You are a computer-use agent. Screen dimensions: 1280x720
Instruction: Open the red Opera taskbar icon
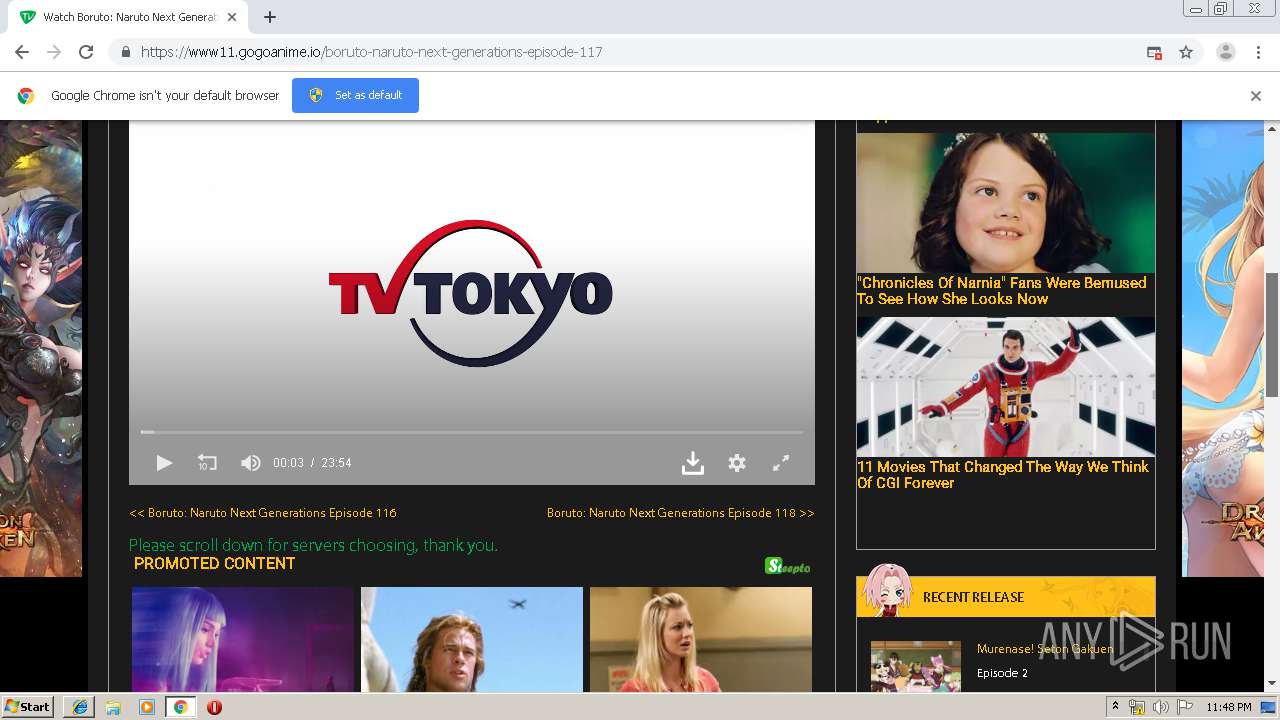pos(214,707)
